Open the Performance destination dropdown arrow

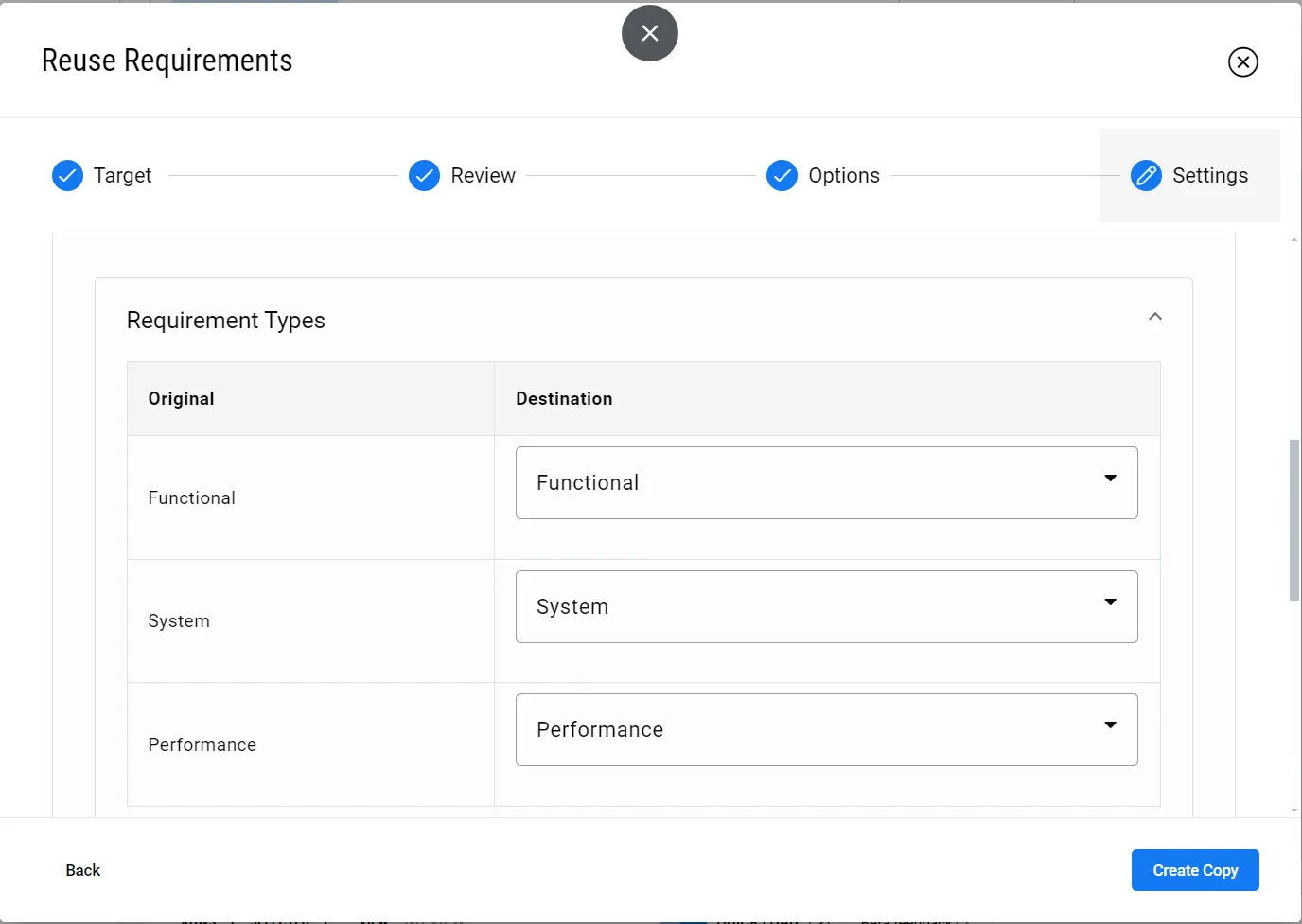(1110, 725)
